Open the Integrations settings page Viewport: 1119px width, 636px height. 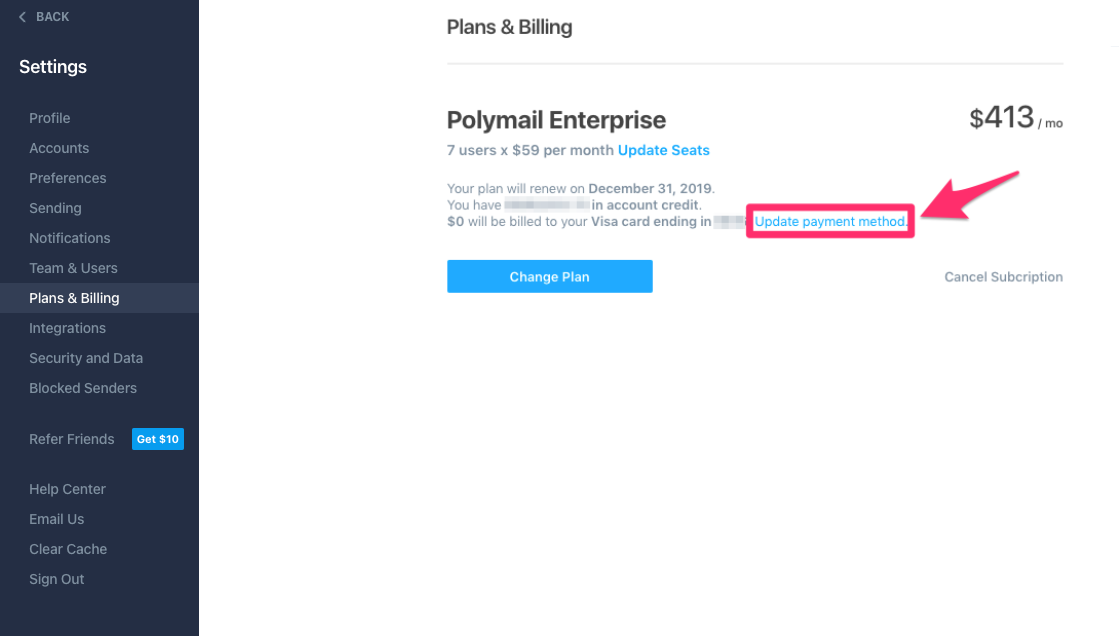[x=67, y=328]
